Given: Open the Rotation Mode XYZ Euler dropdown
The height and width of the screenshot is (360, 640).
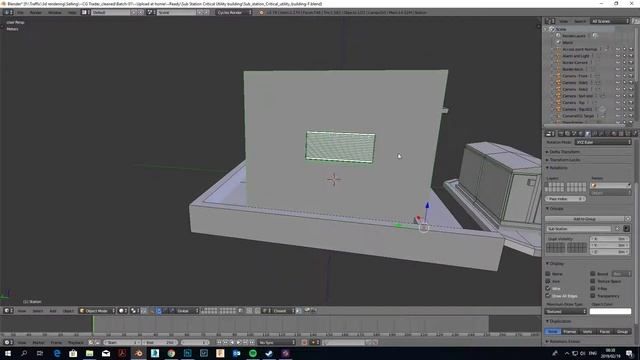Looking at the screenshot, I should [603, 142].
